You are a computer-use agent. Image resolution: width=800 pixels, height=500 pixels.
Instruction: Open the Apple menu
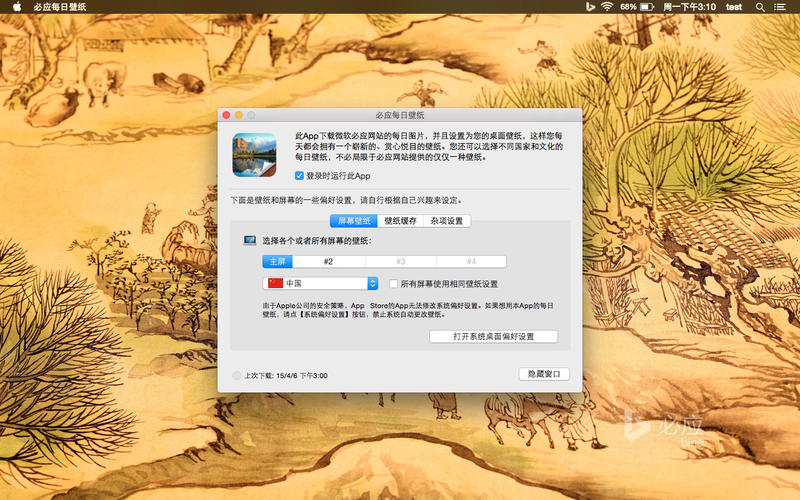tap(17, 7)
